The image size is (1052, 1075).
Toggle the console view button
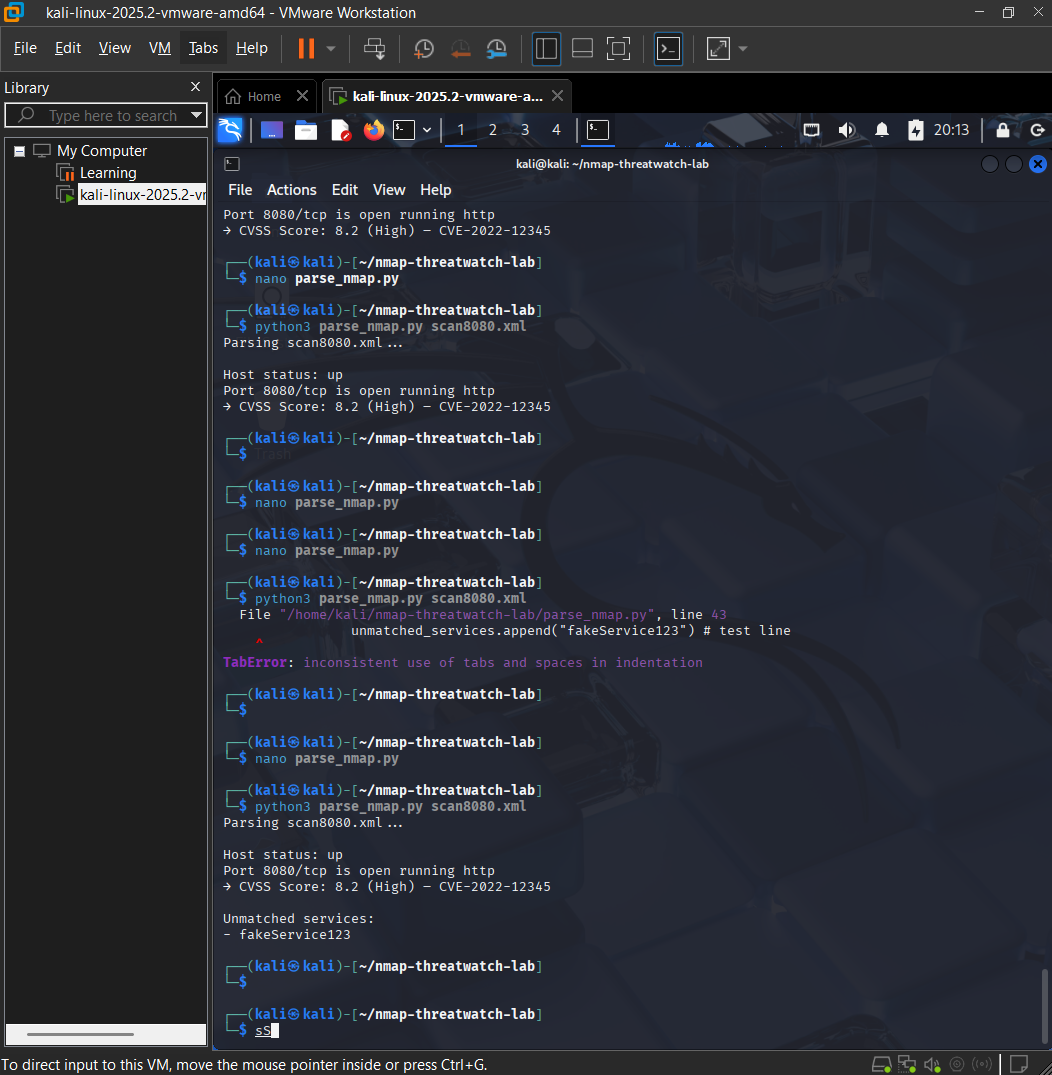click(668, 48)
